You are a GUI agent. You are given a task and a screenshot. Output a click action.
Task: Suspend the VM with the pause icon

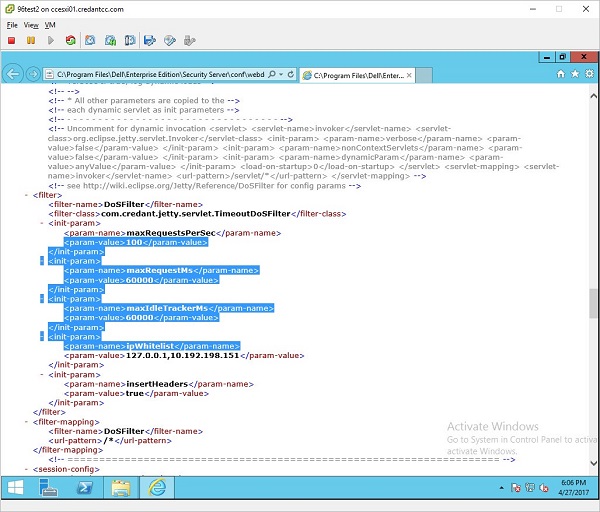pos(31,41)
